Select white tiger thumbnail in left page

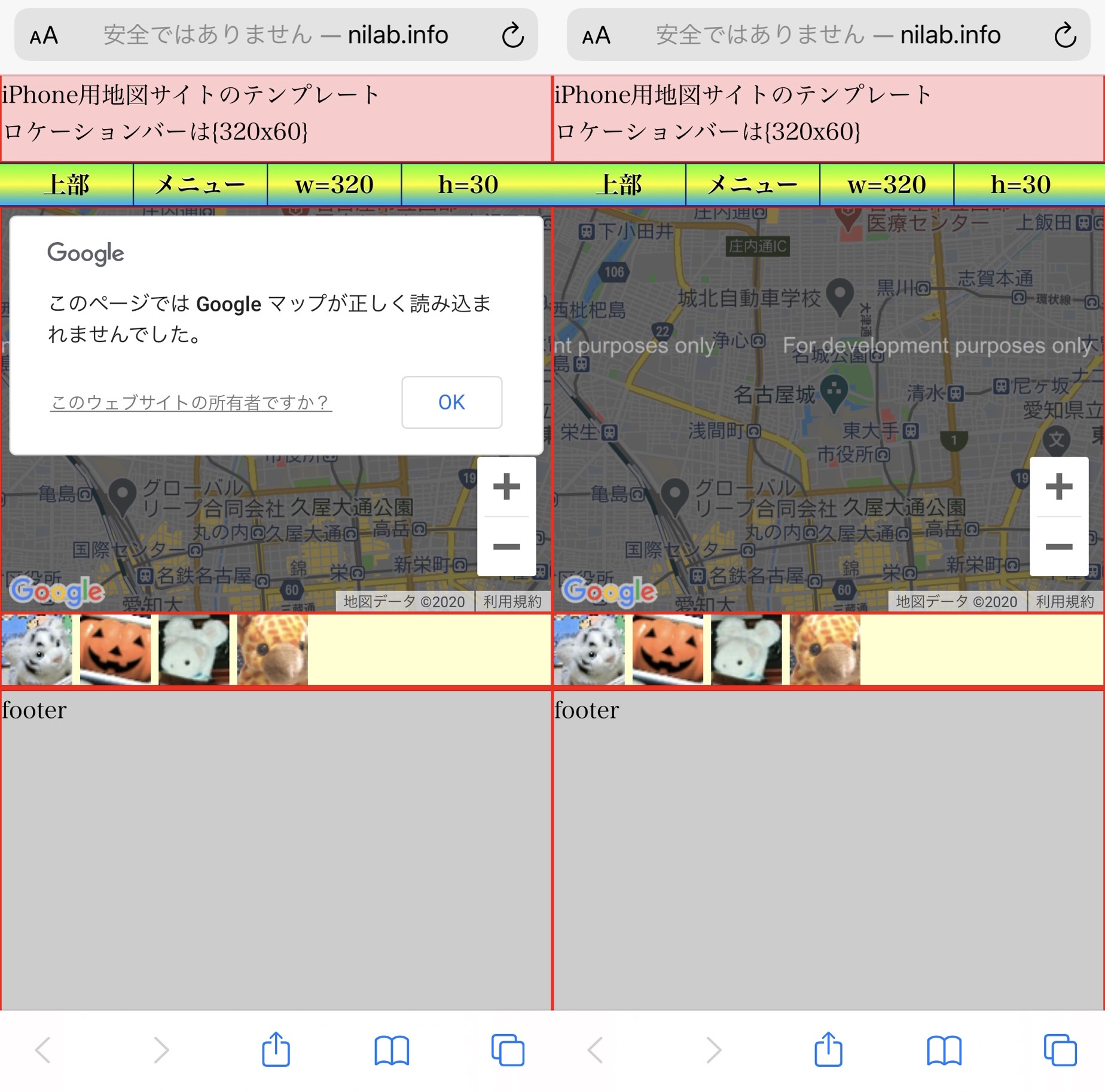[x=36, y=650]
